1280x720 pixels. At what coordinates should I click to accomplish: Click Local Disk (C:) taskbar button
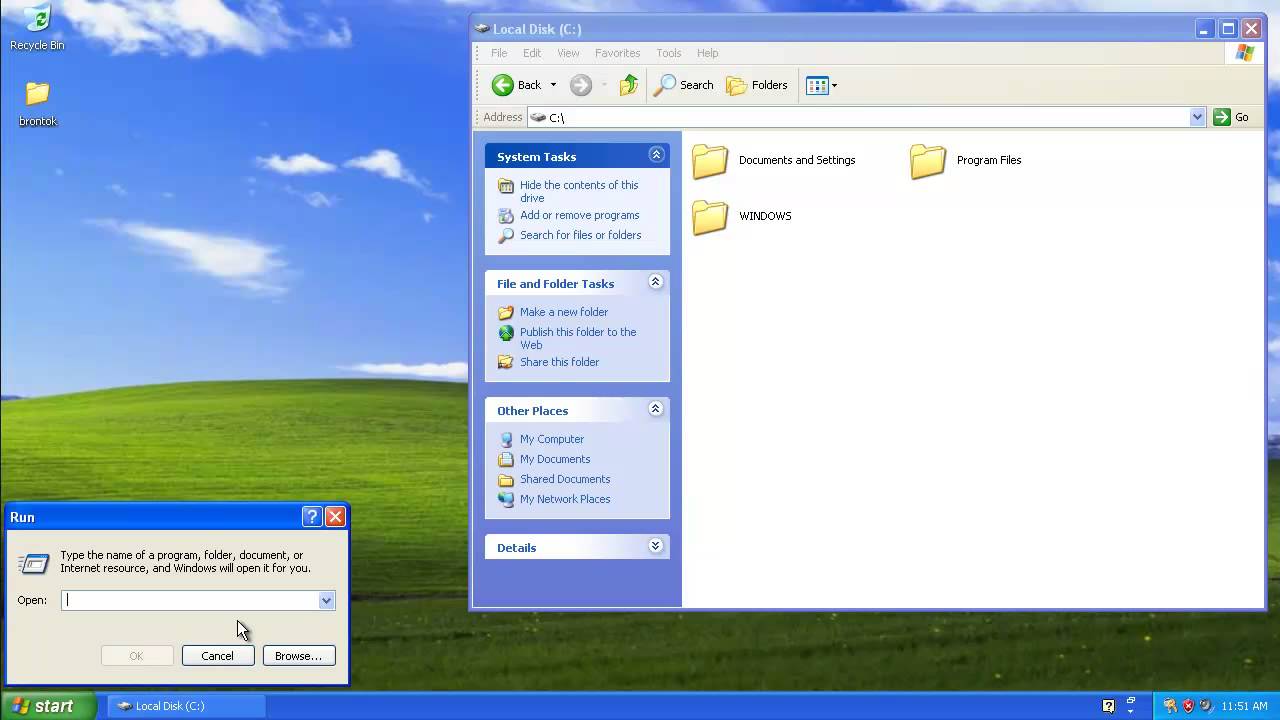pyautogui.click(x=186, y=706)
